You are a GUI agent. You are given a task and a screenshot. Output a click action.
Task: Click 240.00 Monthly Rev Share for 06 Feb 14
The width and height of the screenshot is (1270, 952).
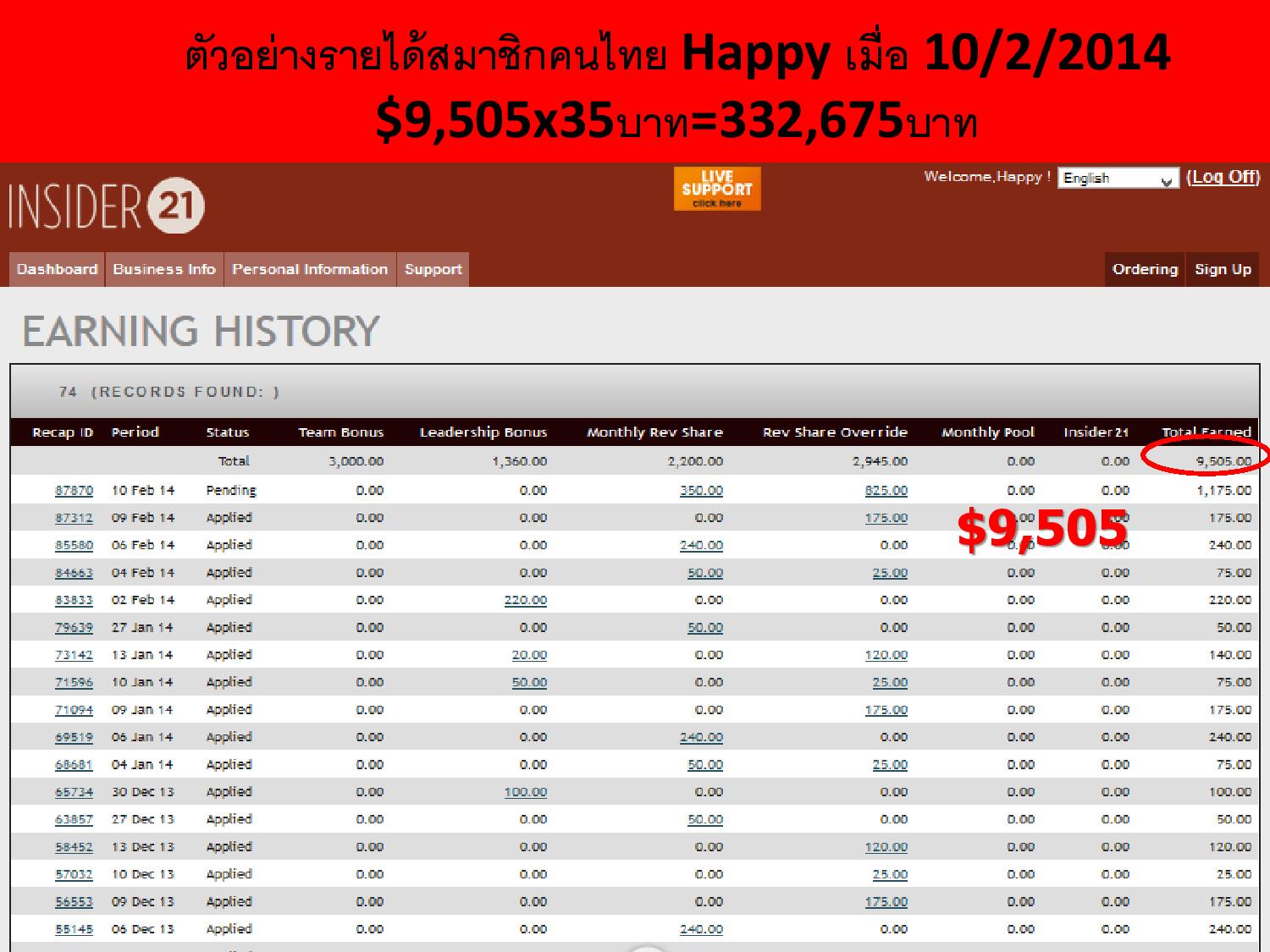coord(701,546)
